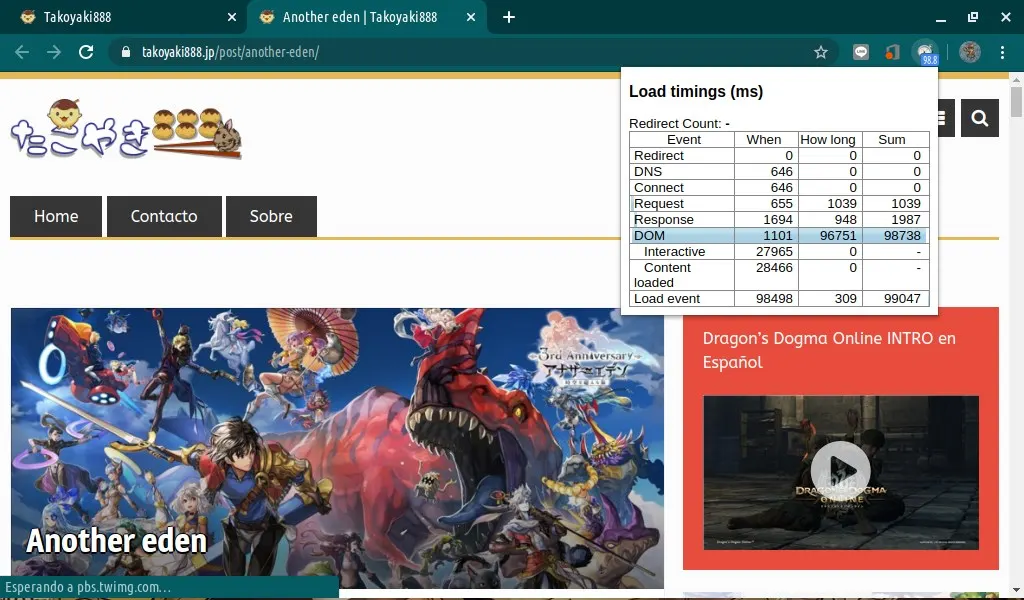Select the How long column header
The width and height of the screenshot is (1024, 600).
[x=827, y=140]
